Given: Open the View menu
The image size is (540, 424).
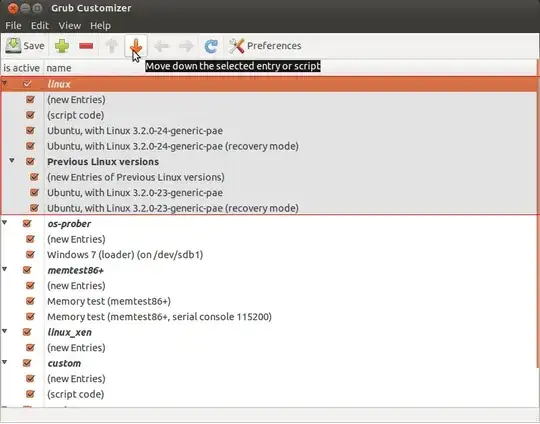Looking at the screenshot, I should click(x=70, y=25).
